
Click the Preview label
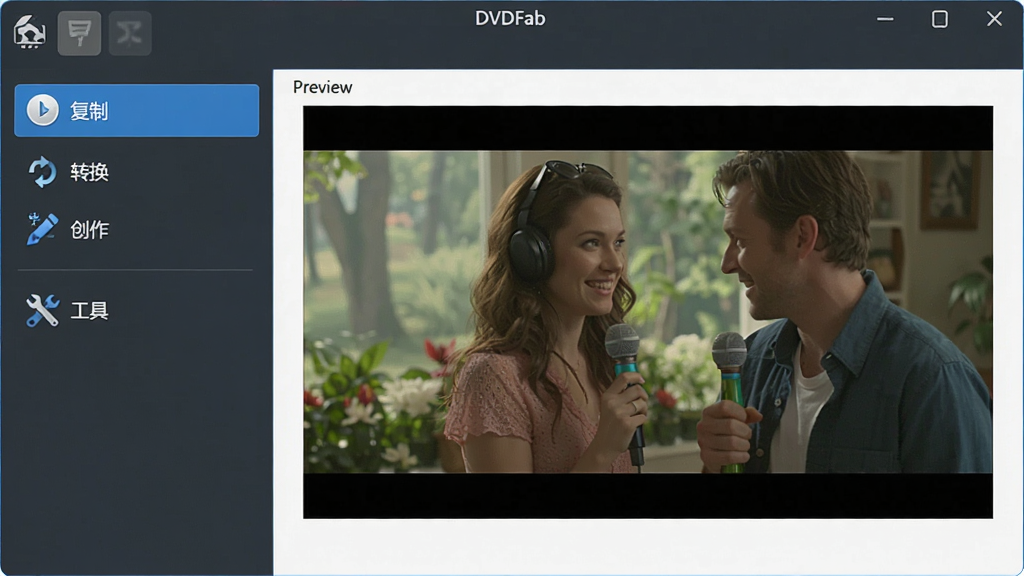pos(323,87)
